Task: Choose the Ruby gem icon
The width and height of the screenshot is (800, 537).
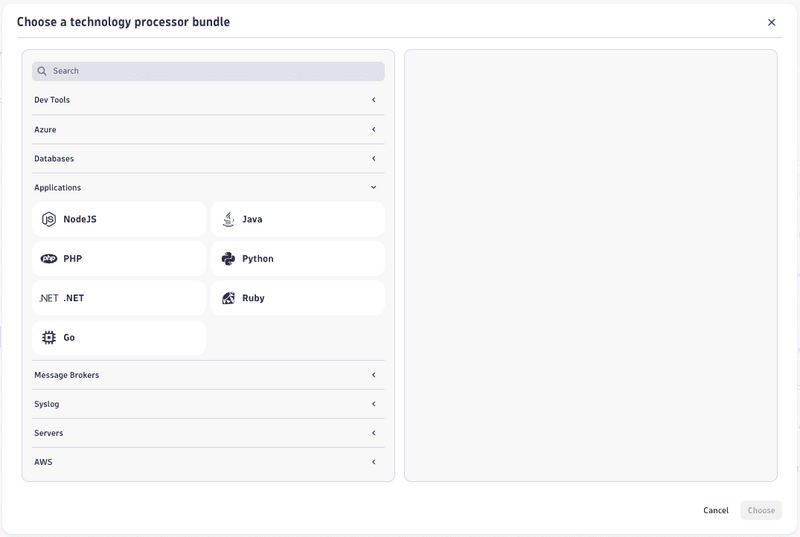Action: (228, 298)
